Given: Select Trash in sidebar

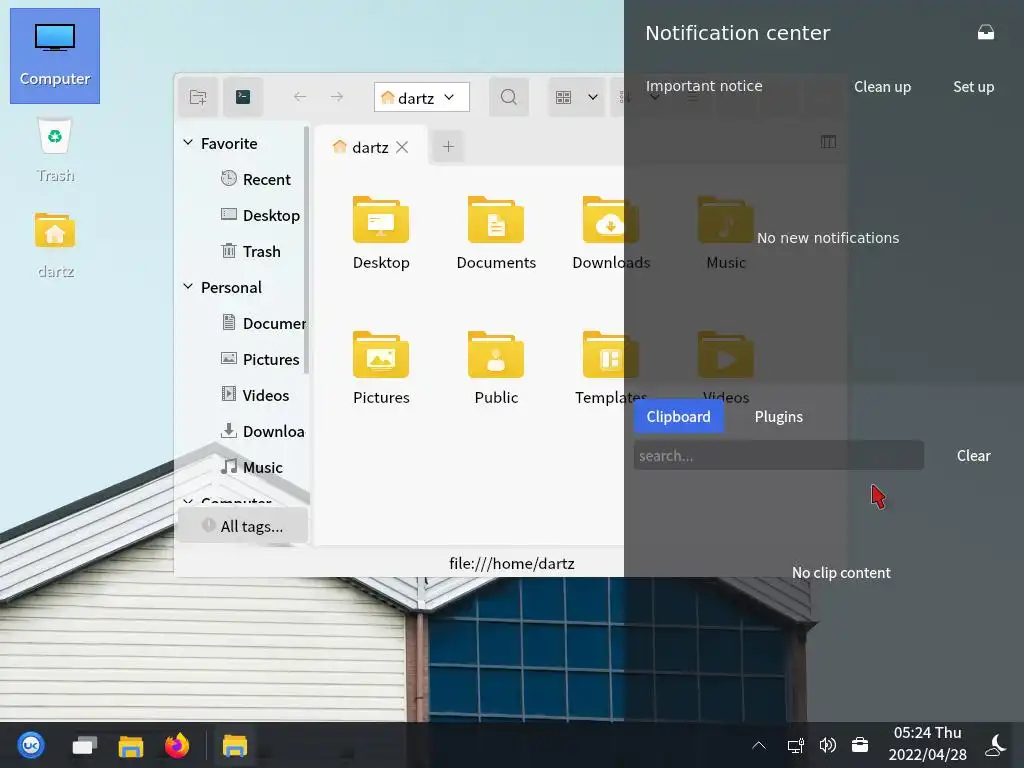Looking at the screenshot, I should pyautogui.click(x=251, y=251).
